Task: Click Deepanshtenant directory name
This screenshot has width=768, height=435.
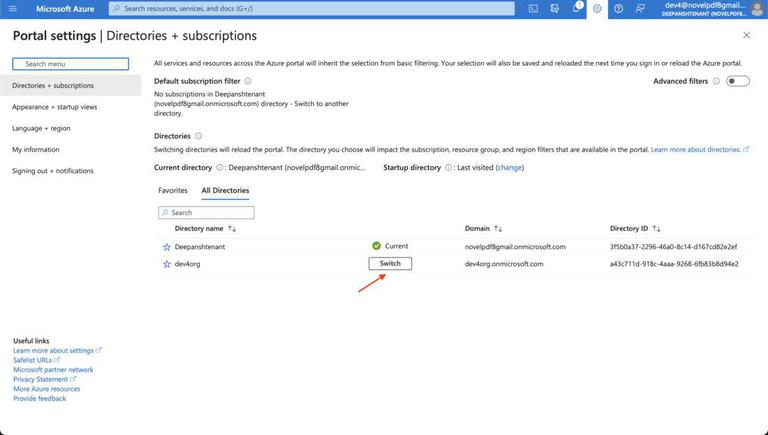Action: (x=200, y=247)
